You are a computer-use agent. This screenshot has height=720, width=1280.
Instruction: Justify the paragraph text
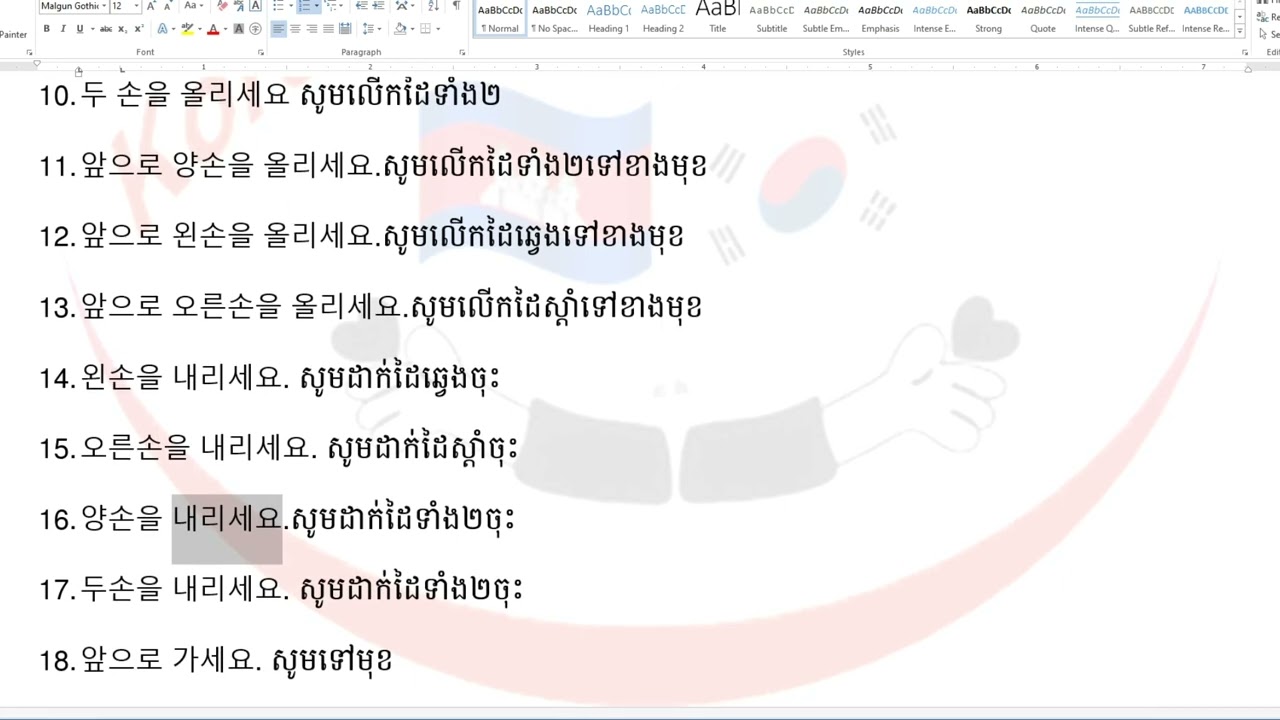(328, 29)
